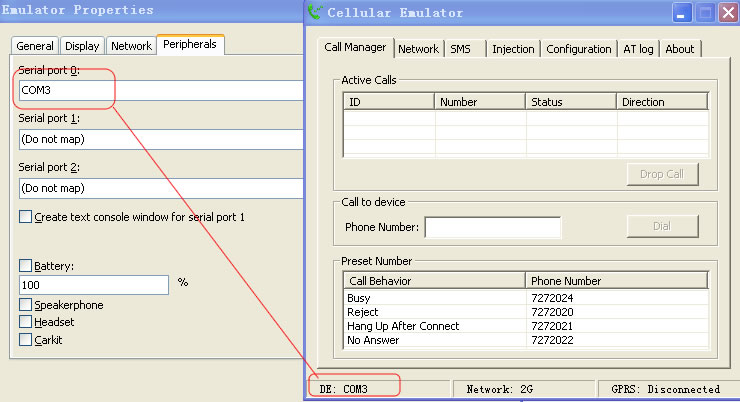Go to the Injection tab

coord(513,49)
